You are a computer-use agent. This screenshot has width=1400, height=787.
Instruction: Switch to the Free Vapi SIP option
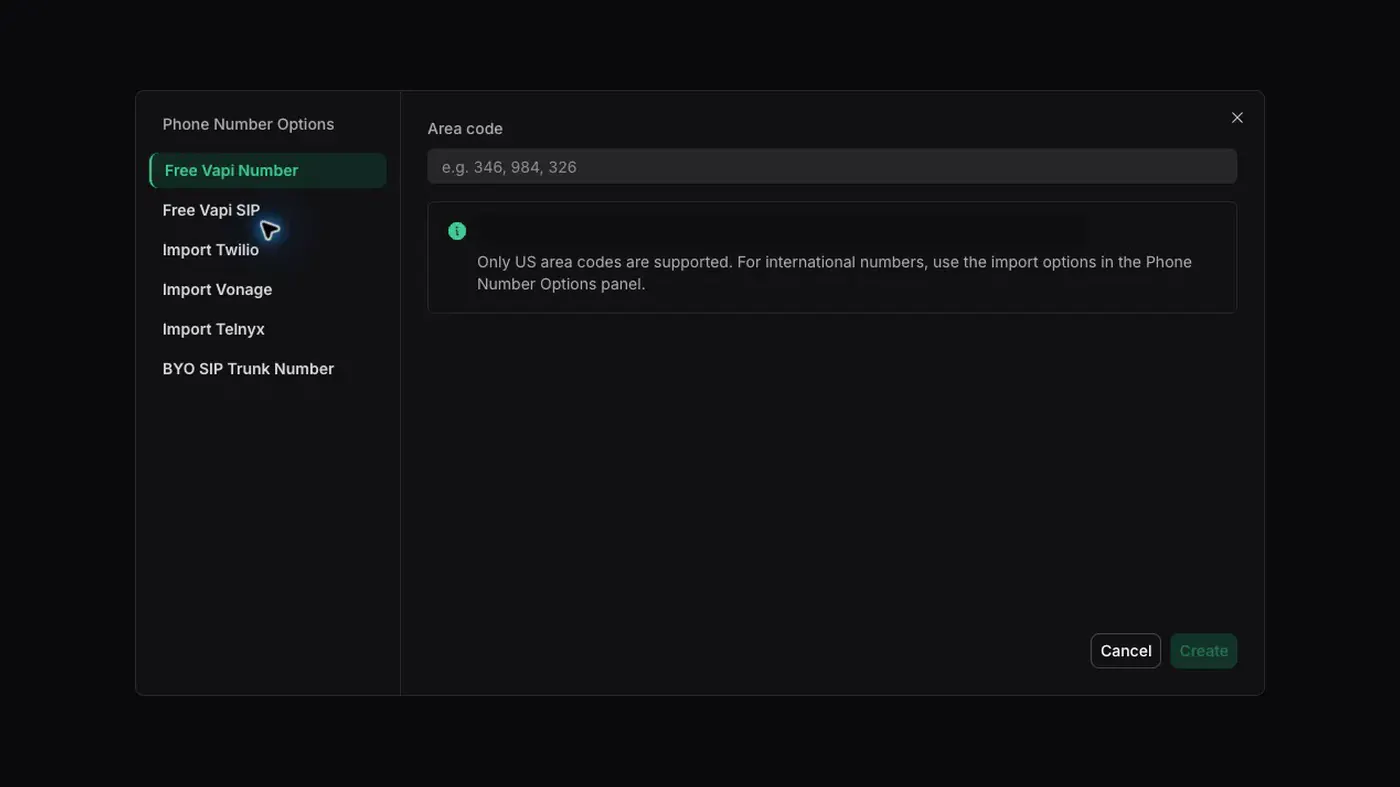click(211, 210)
